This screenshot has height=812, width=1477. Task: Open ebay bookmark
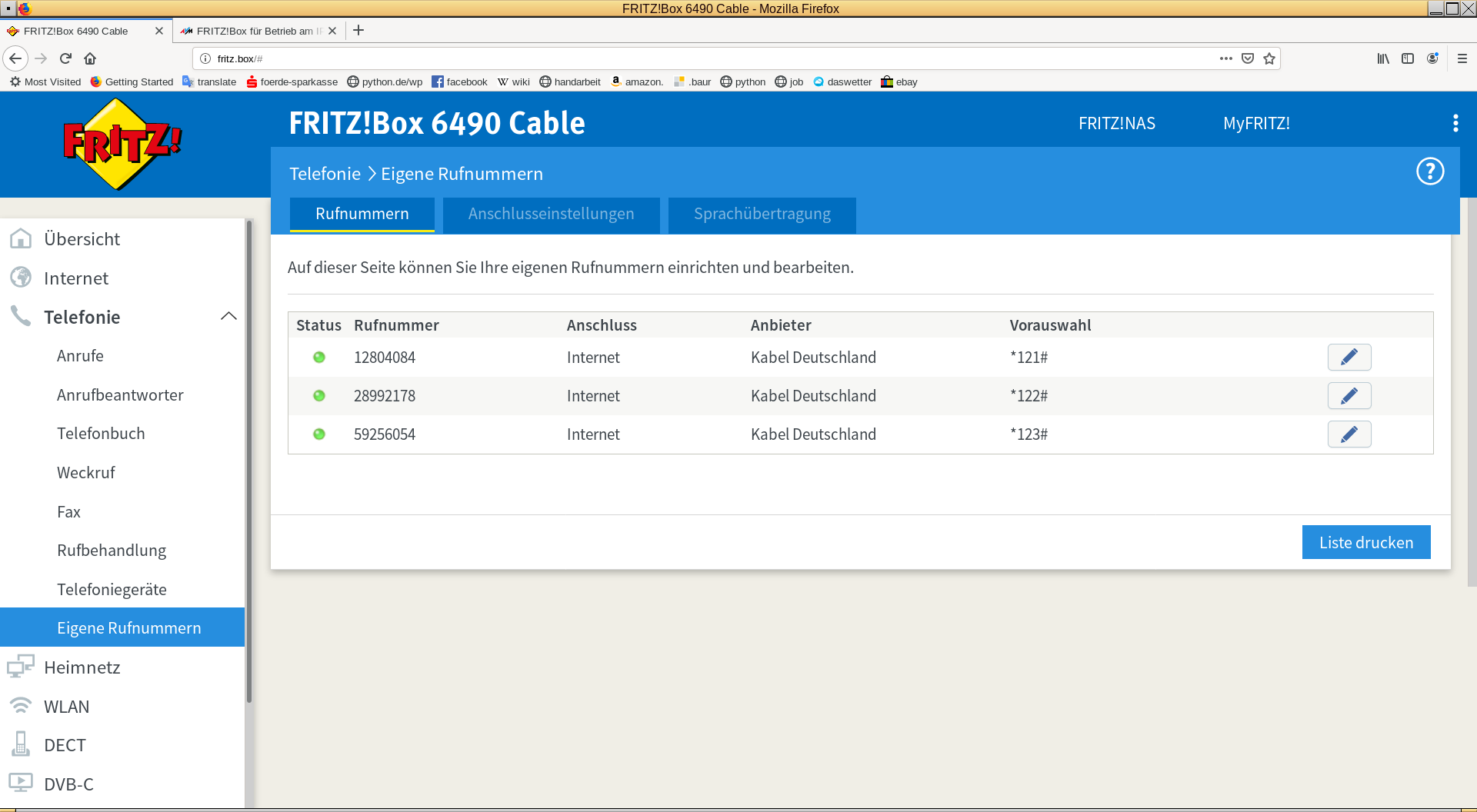[x=899, y=82]
